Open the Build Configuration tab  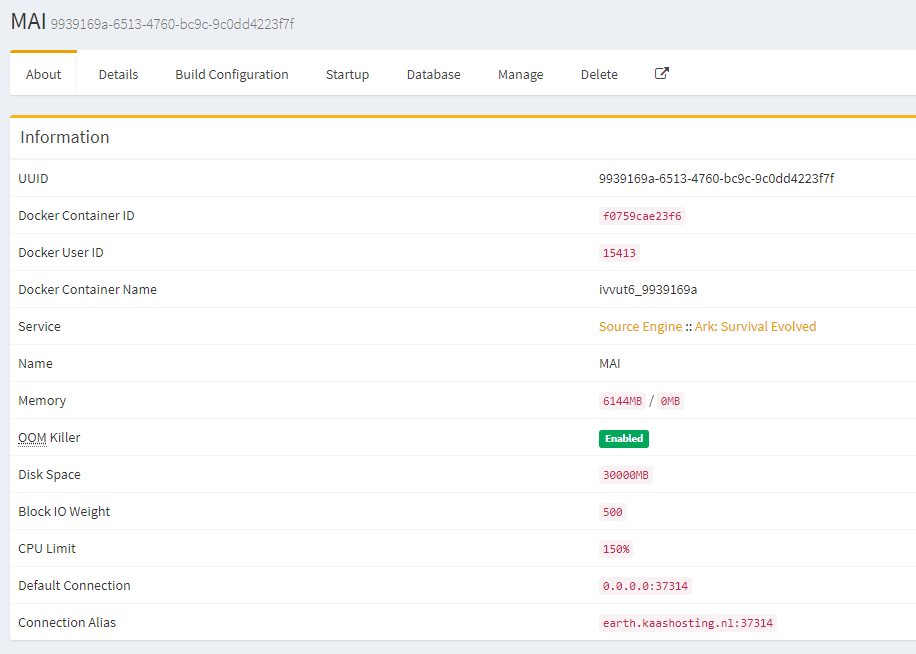pyautogui.click(x=232, y=74)
